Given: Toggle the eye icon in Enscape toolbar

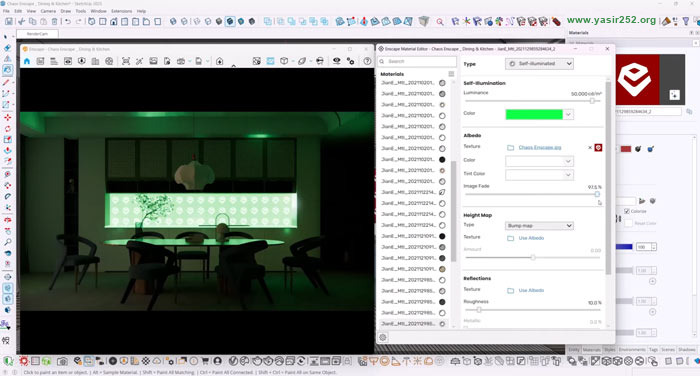Looking at the screenshot, I should tap(337, 61).
